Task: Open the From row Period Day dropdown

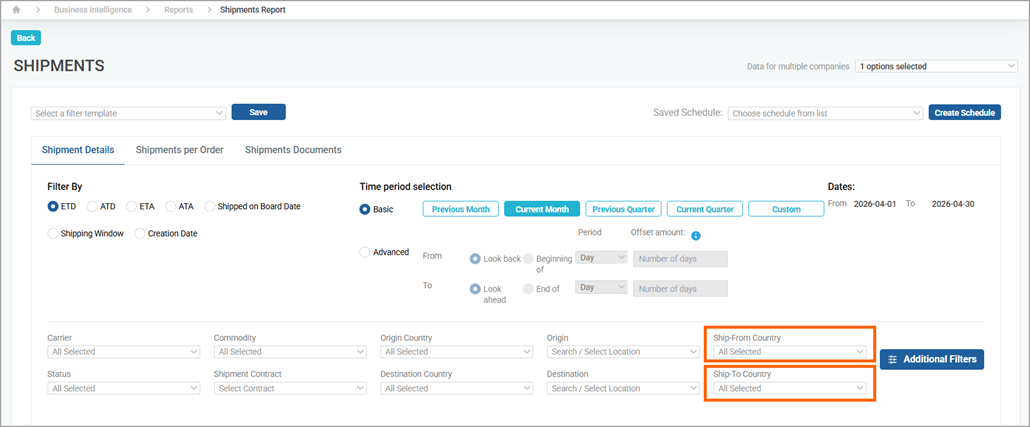Action: tap(602, 258)
